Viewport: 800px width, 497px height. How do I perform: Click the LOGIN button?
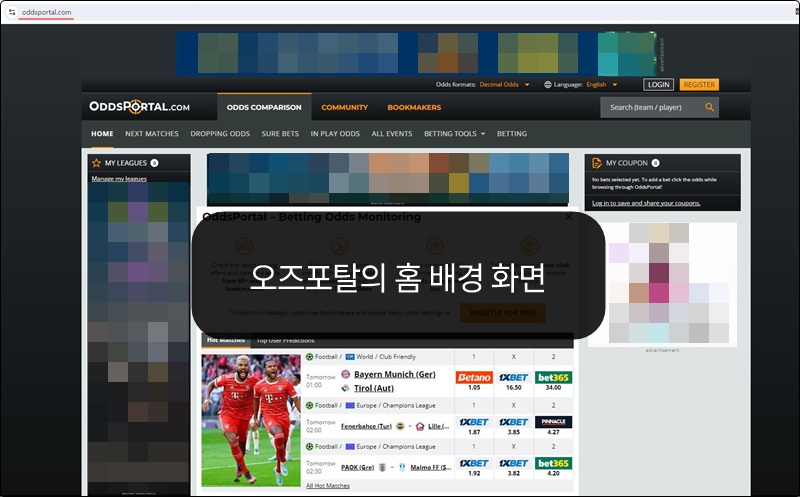(x=658, y=85)
